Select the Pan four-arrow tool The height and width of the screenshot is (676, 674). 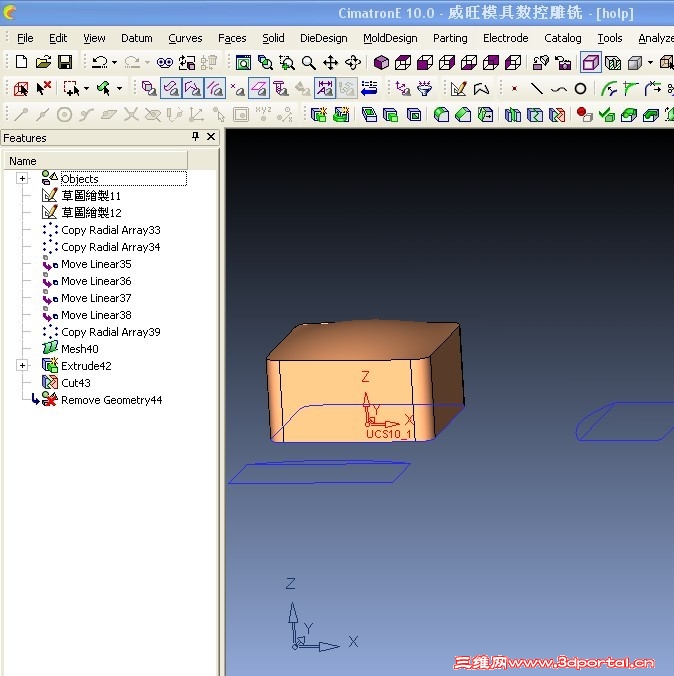point(331,63)
